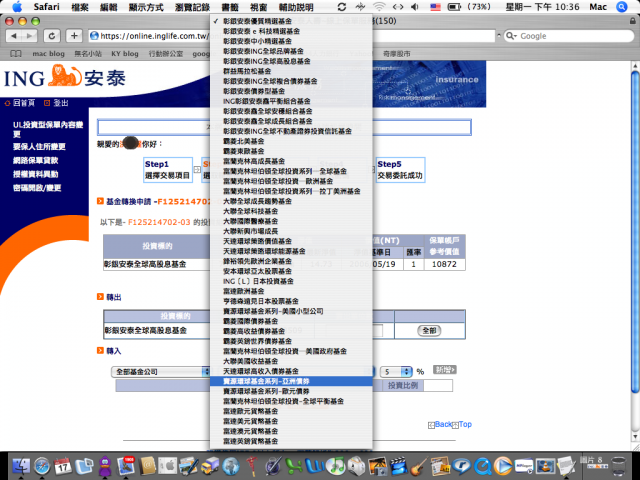The image size is (640, 480).
Task: Click the sync arrows menu bar icon
Action: click(342, 7)
